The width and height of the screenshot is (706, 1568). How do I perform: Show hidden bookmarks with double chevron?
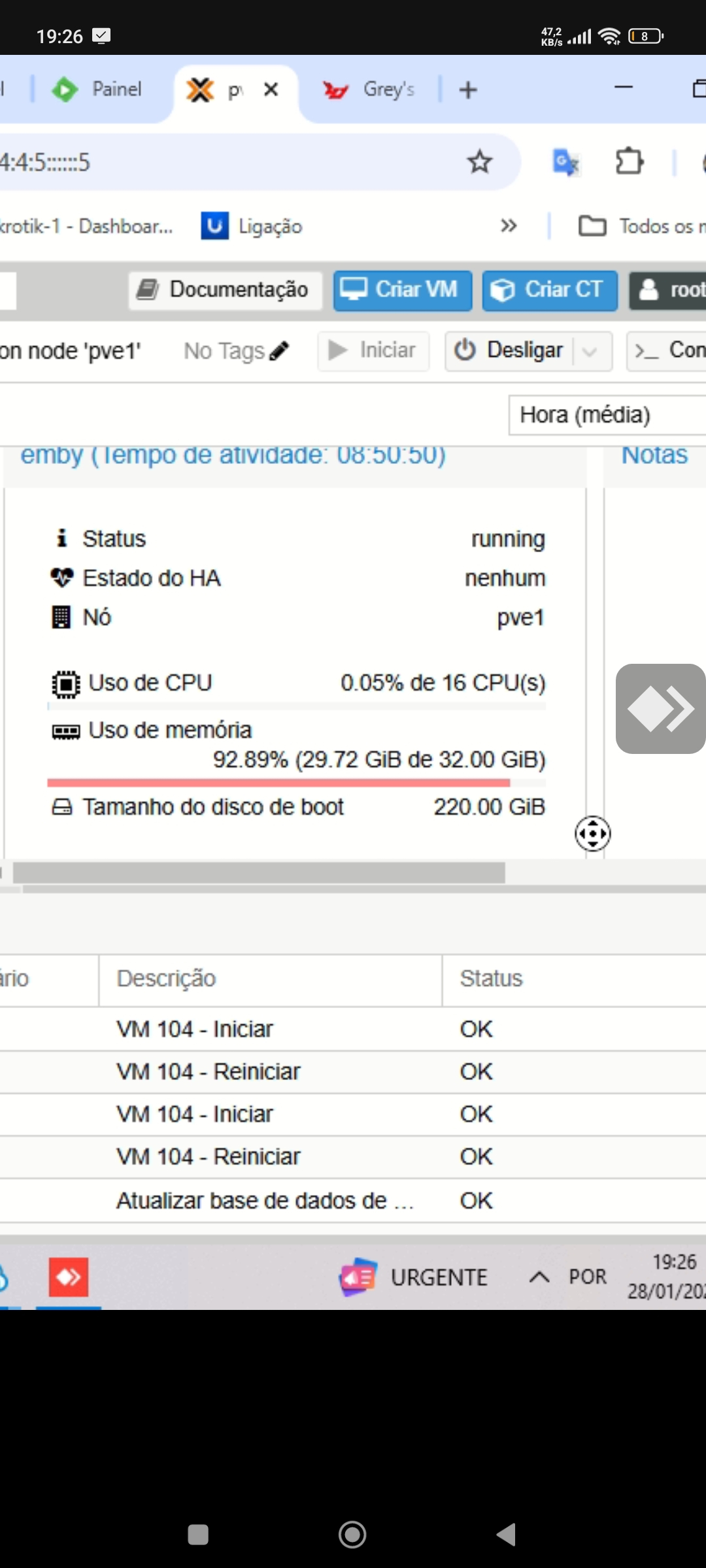509,226
